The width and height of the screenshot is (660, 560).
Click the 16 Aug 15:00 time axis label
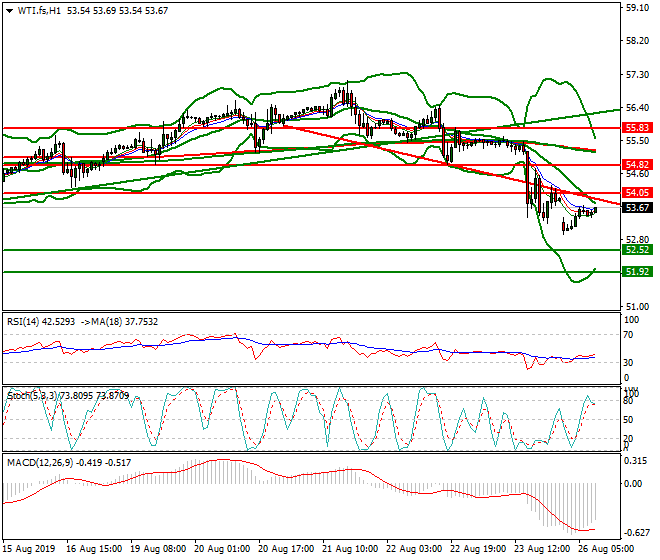pyautogui.click(x=94, y=549)
